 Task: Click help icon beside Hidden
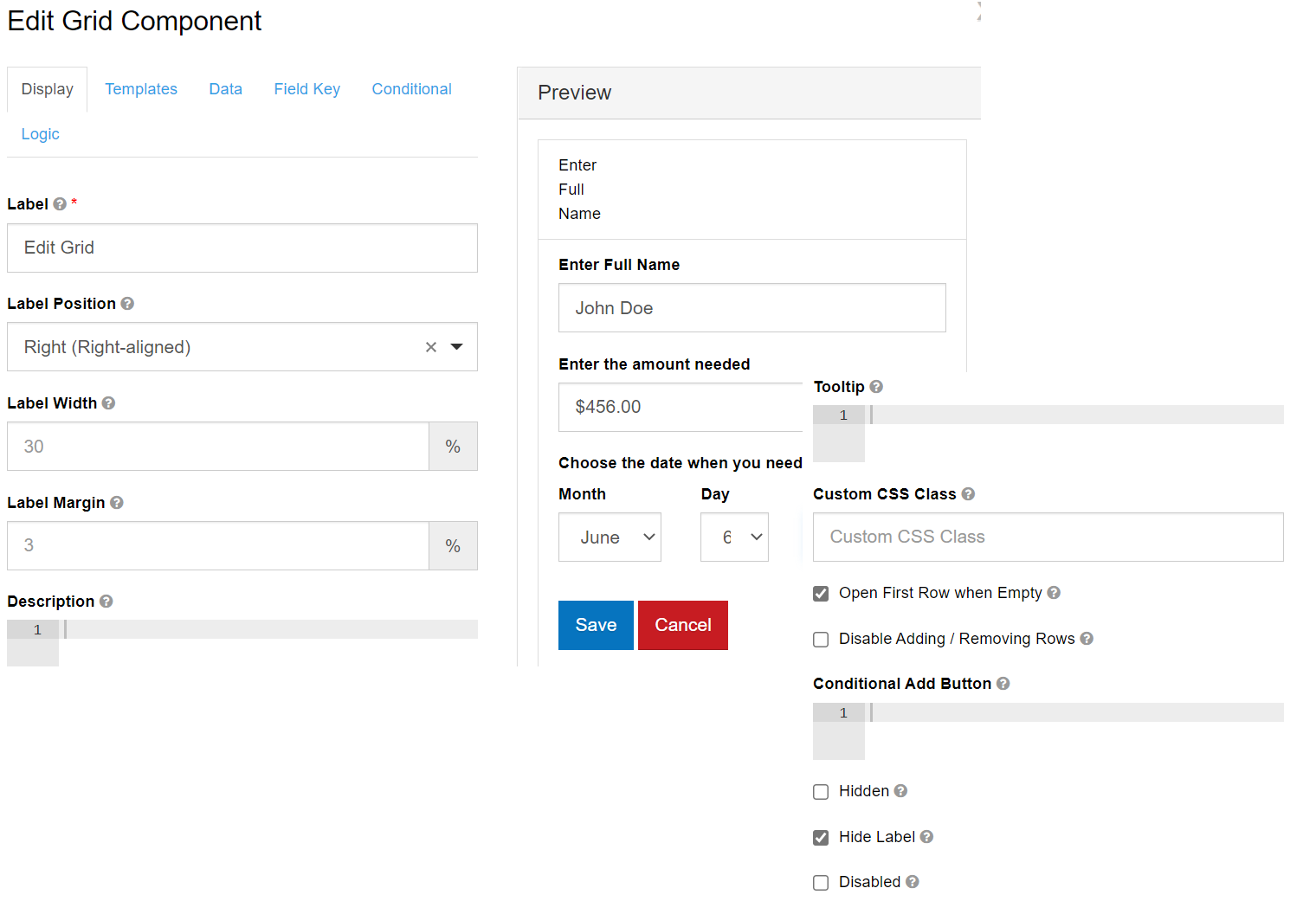tap(900, 791)
